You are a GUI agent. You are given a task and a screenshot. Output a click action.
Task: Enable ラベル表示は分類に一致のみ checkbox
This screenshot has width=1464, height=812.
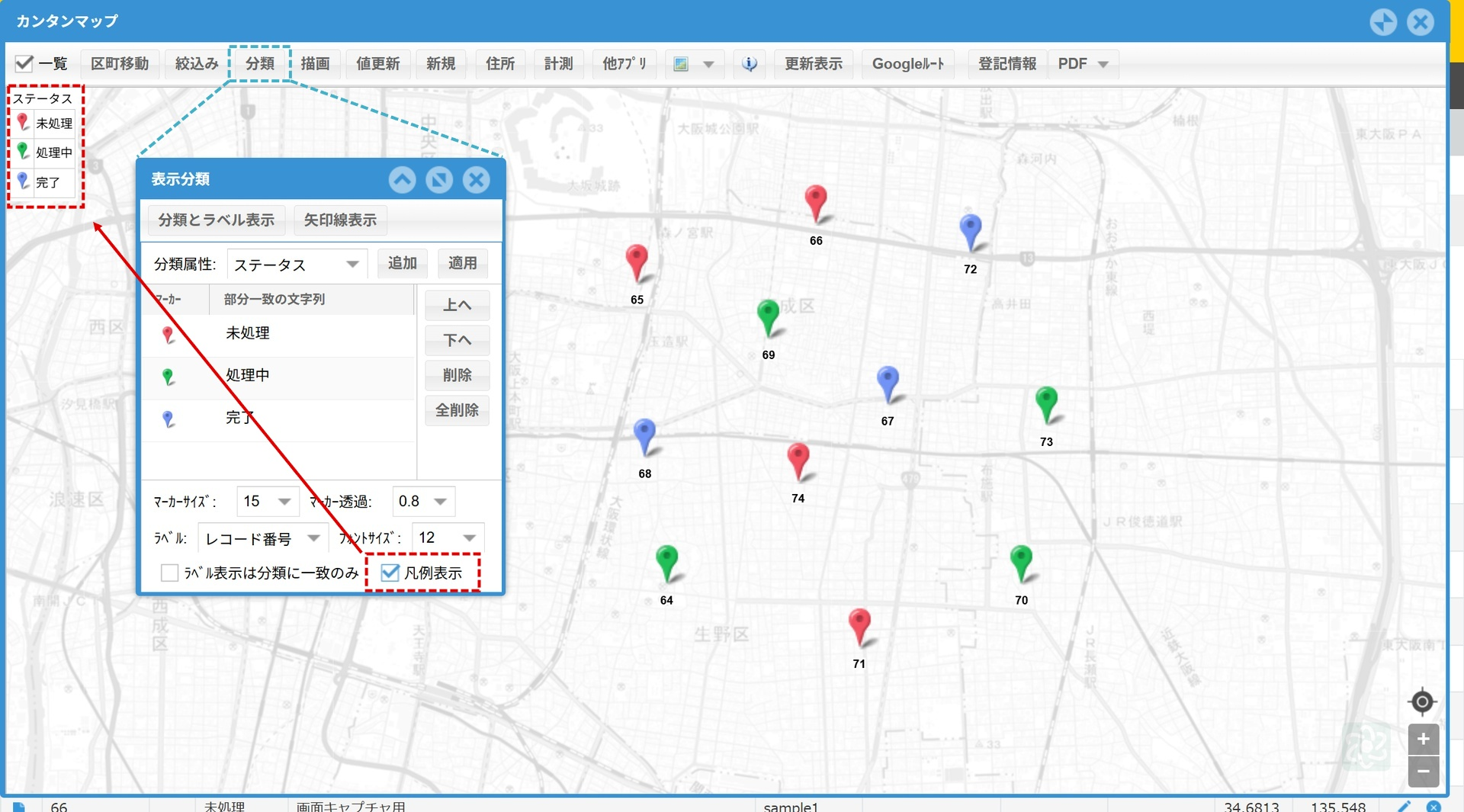click(x=170, y=573)
